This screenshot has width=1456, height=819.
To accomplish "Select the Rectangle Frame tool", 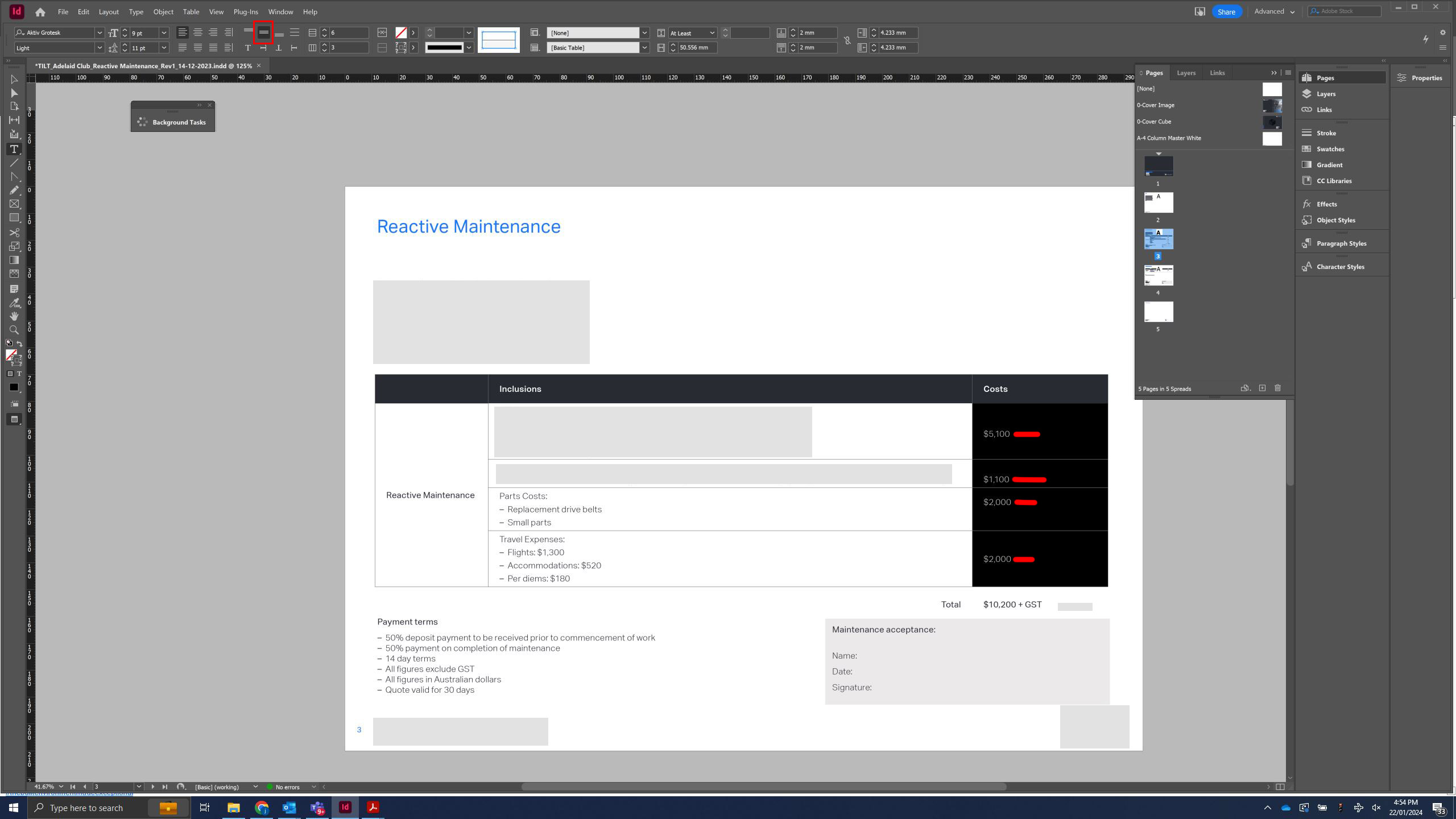I will (14, 204).
